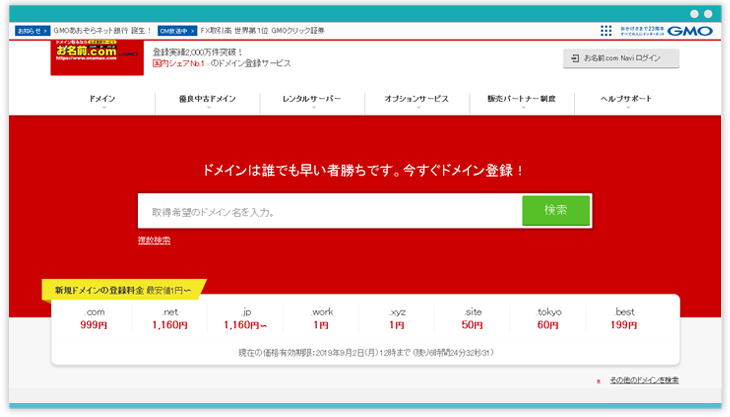Select the .site 50円 domain price

pyautogui.click(x=473, y=318)
